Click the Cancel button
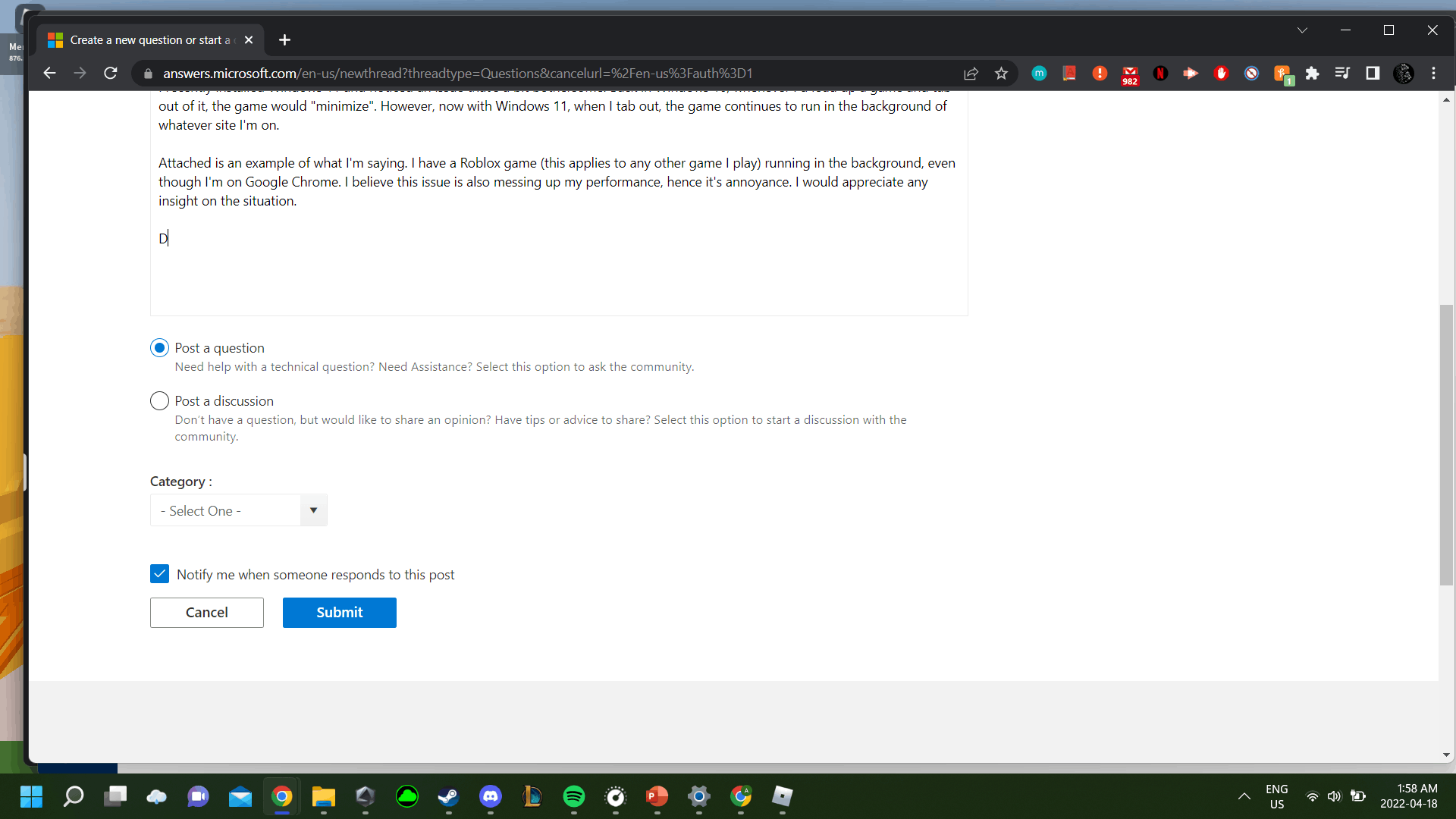This screenshot has height=819, width=1456. click(206, 613)
